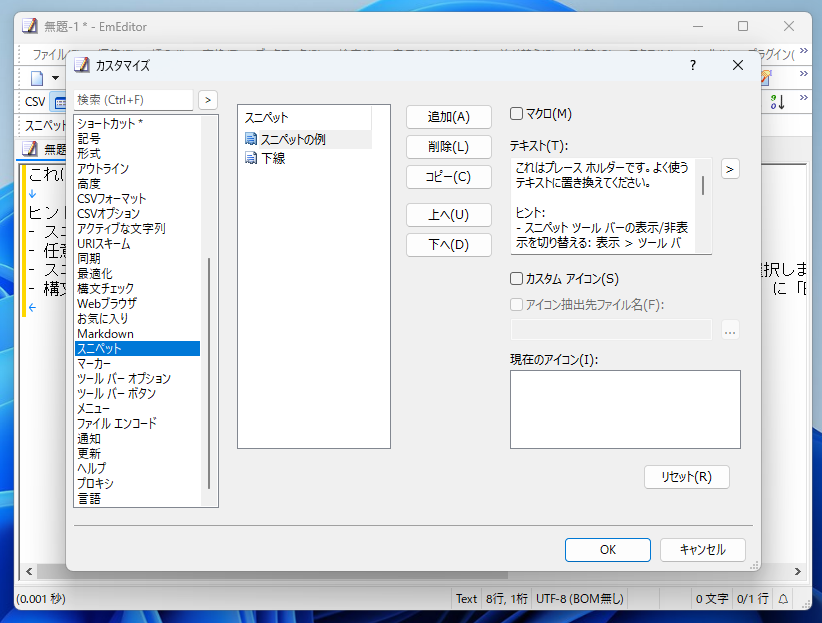
Task: Select メニュー category
Action: click(137, 409)
